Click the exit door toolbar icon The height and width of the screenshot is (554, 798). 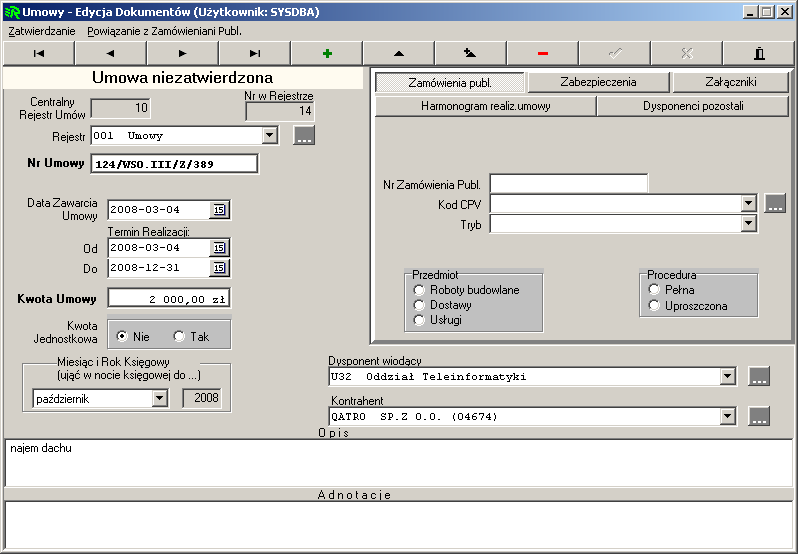(x=759, y=53)
